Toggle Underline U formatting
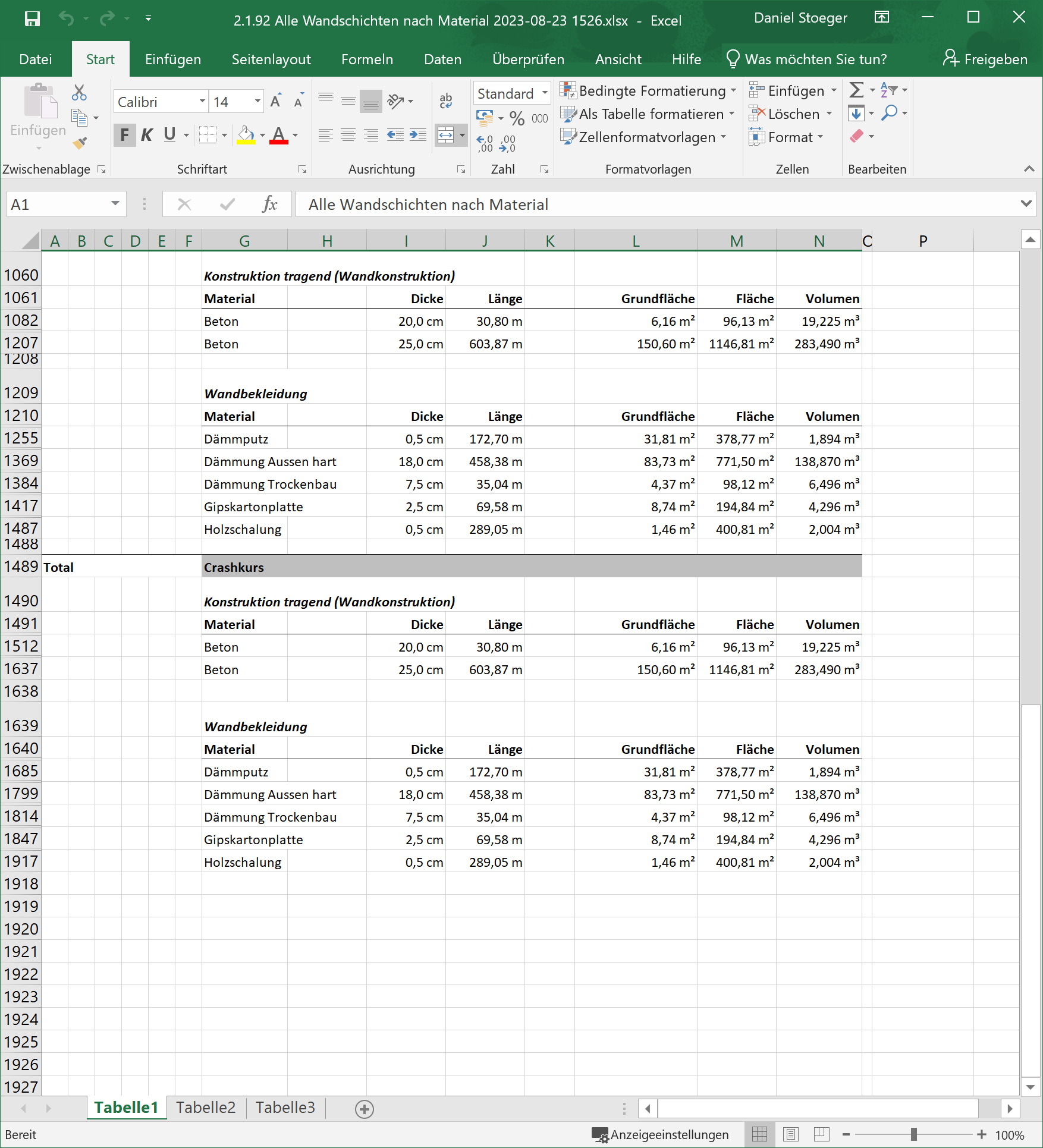Viewport: 1043px width, 1148px height. point(169,135)
